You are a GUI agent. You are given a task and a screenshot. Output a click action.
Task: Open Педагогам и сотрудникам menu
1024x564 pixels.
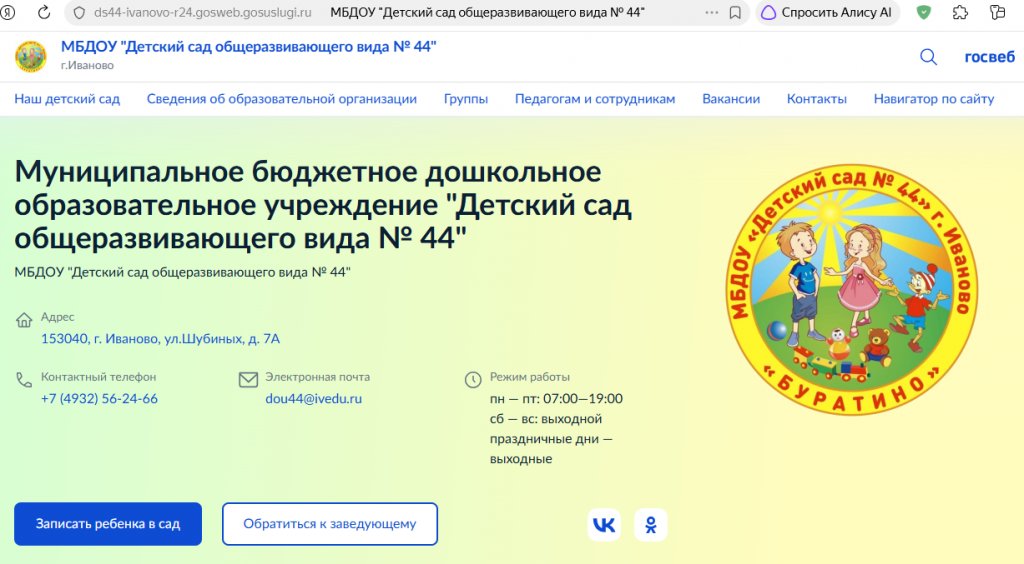595,99
